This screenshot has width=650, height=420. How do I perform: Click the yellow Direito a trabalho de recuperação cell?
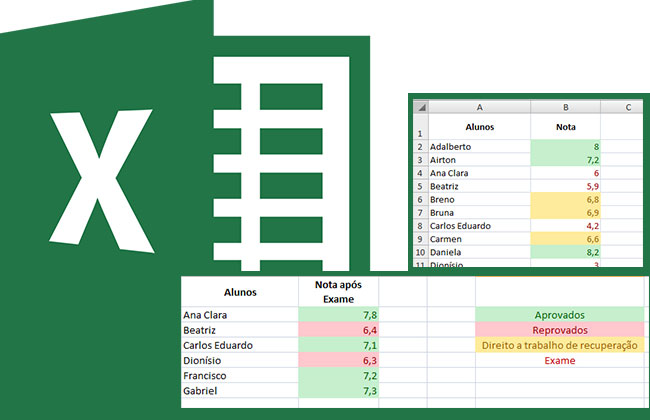tap(560, 345)
